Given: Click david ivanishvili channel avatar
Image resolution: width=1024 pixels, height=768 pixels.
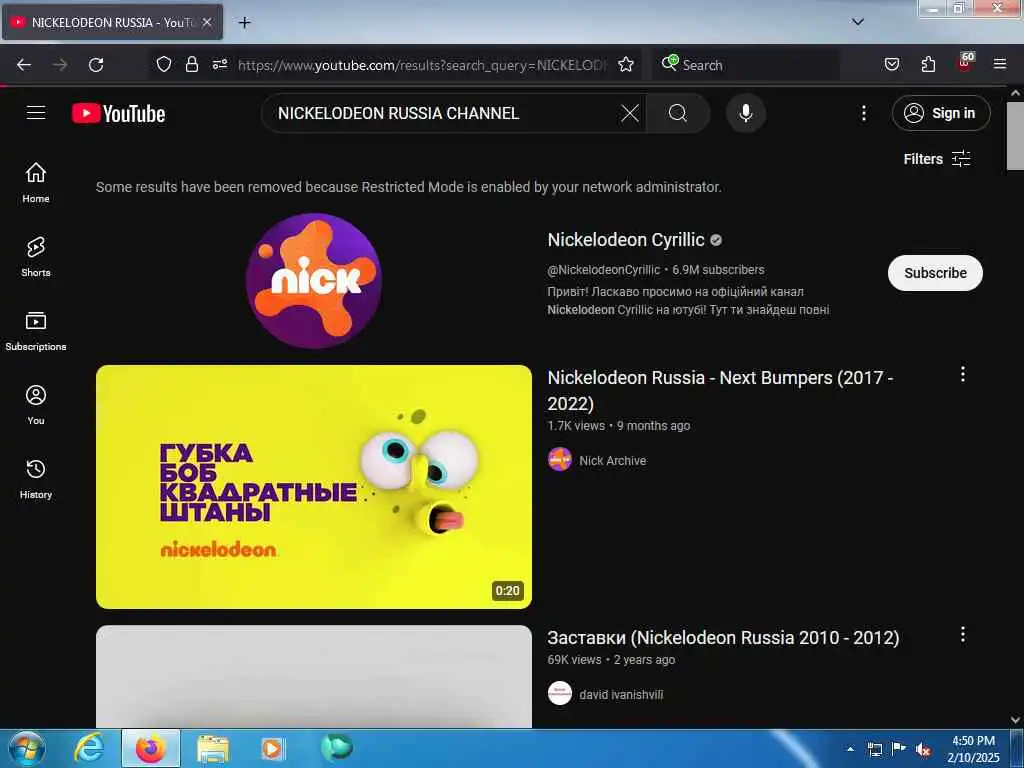Looking at the screenshot, I should tap(560, 694).
